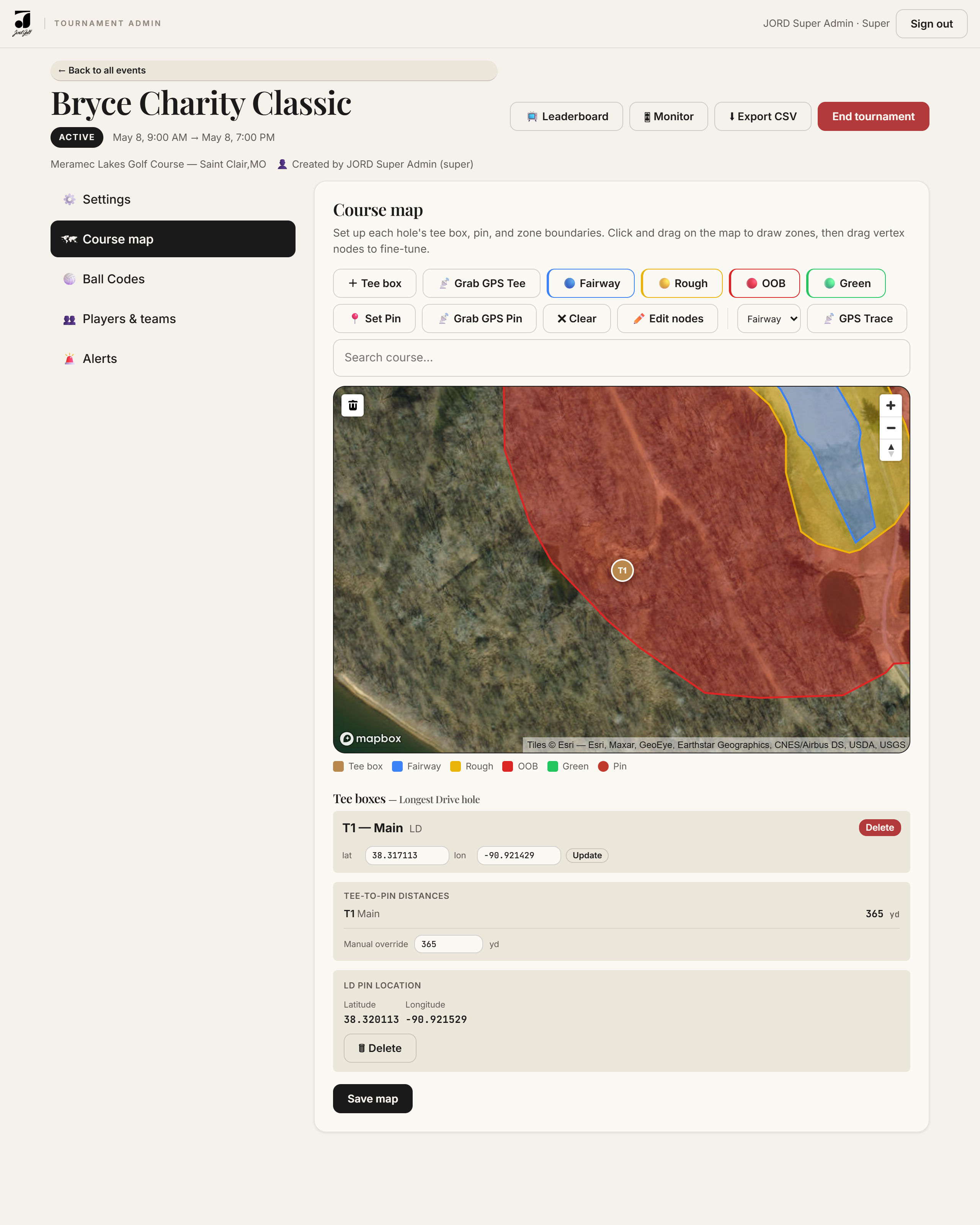This screenshot has width=980, height=1225.
Task: Zoom in on the map with plus
Action: pos(890,406)
